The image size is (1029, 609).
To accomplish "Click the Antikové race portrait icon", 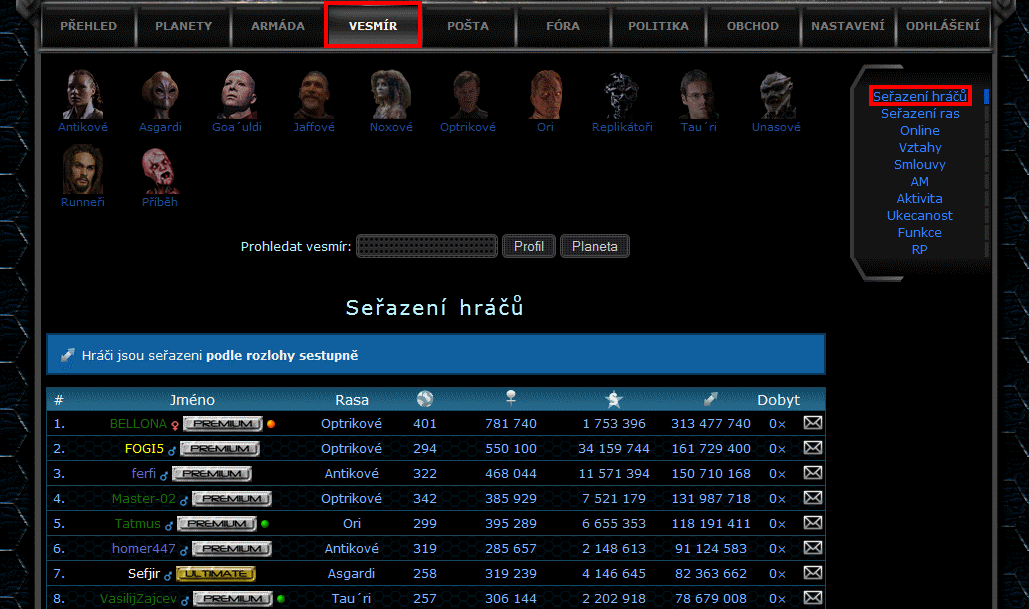I will pyautogui.click(x=83, y=95).
